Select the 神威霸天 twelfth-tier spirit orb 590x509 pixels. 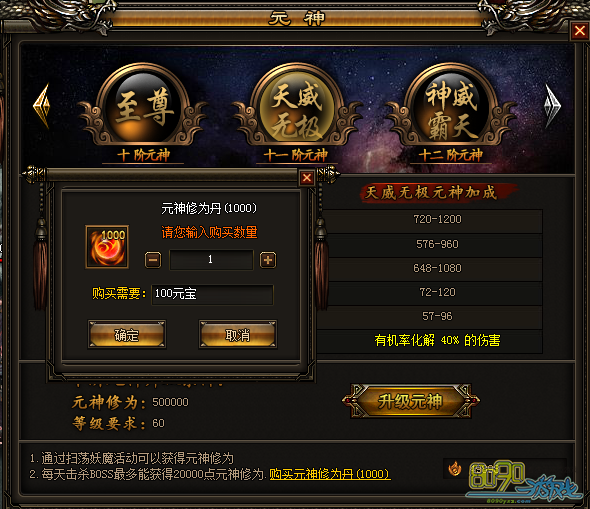coord(451,106)
